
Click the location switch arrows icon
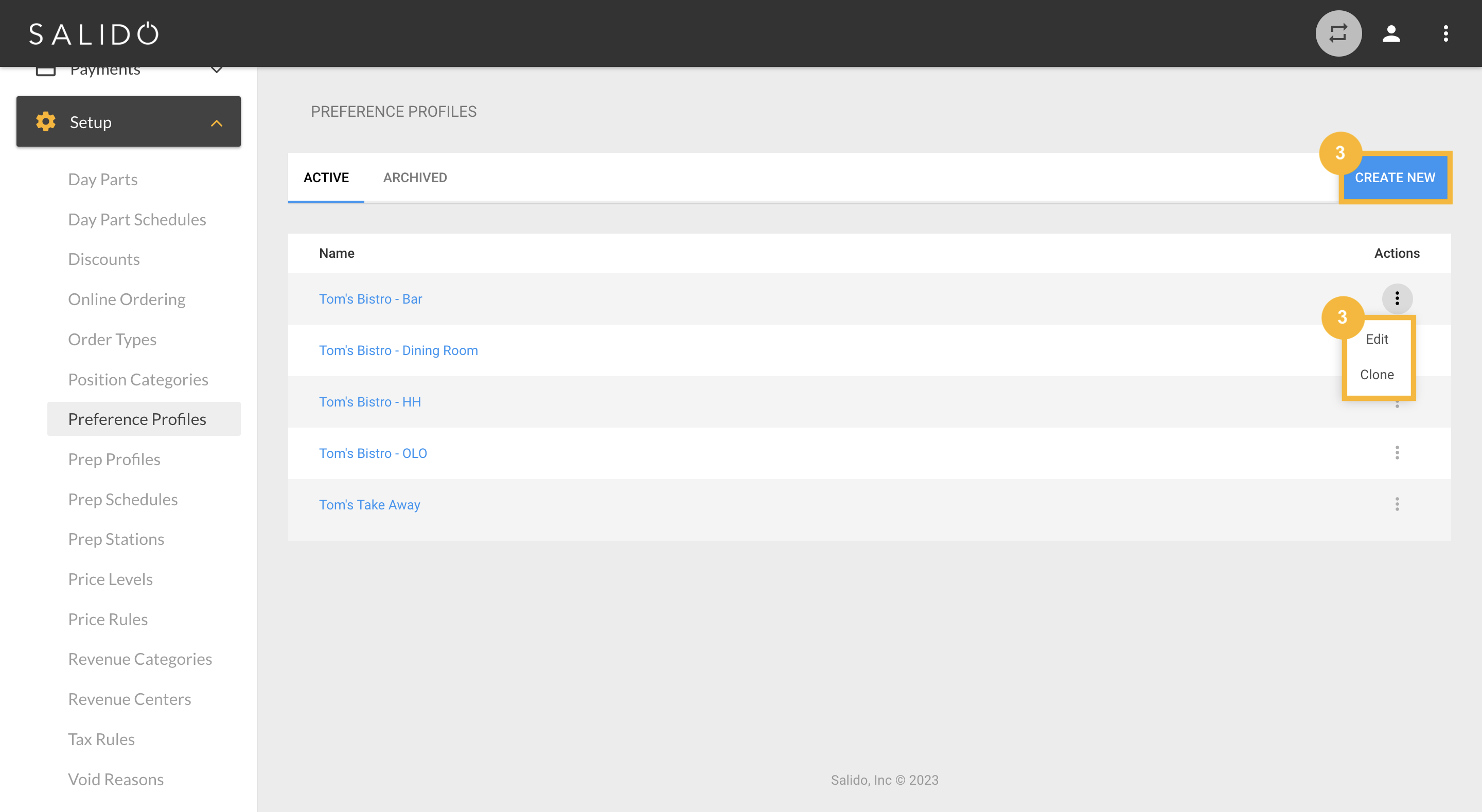1338,33
